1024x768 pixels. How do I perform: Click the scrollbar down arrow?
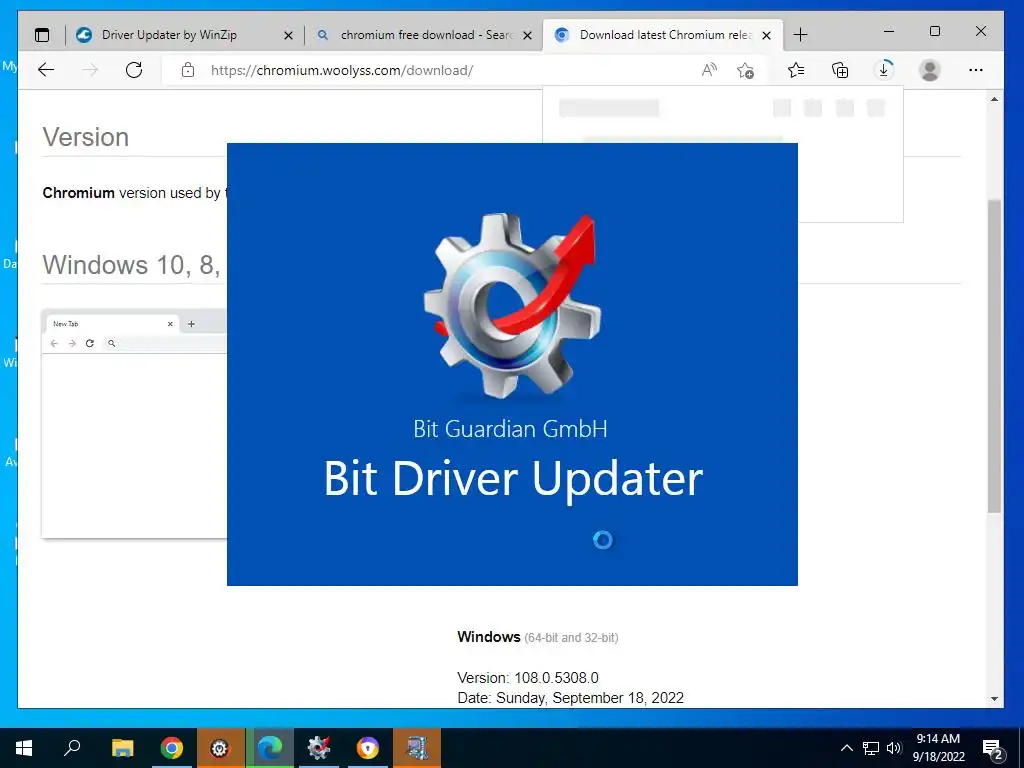click(994, 699)
